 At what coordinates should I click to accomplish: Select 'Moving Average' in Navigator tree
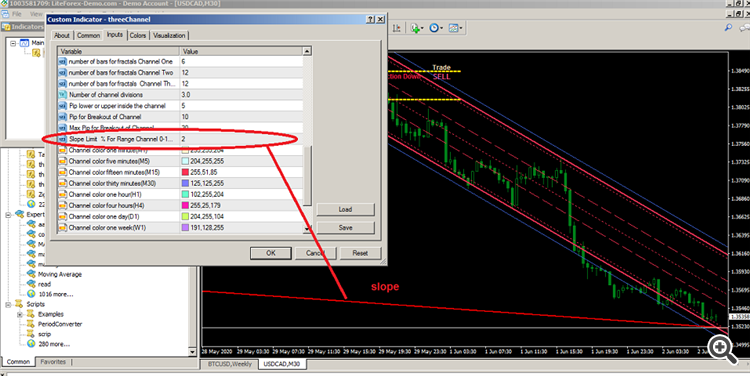coord(60,274)
